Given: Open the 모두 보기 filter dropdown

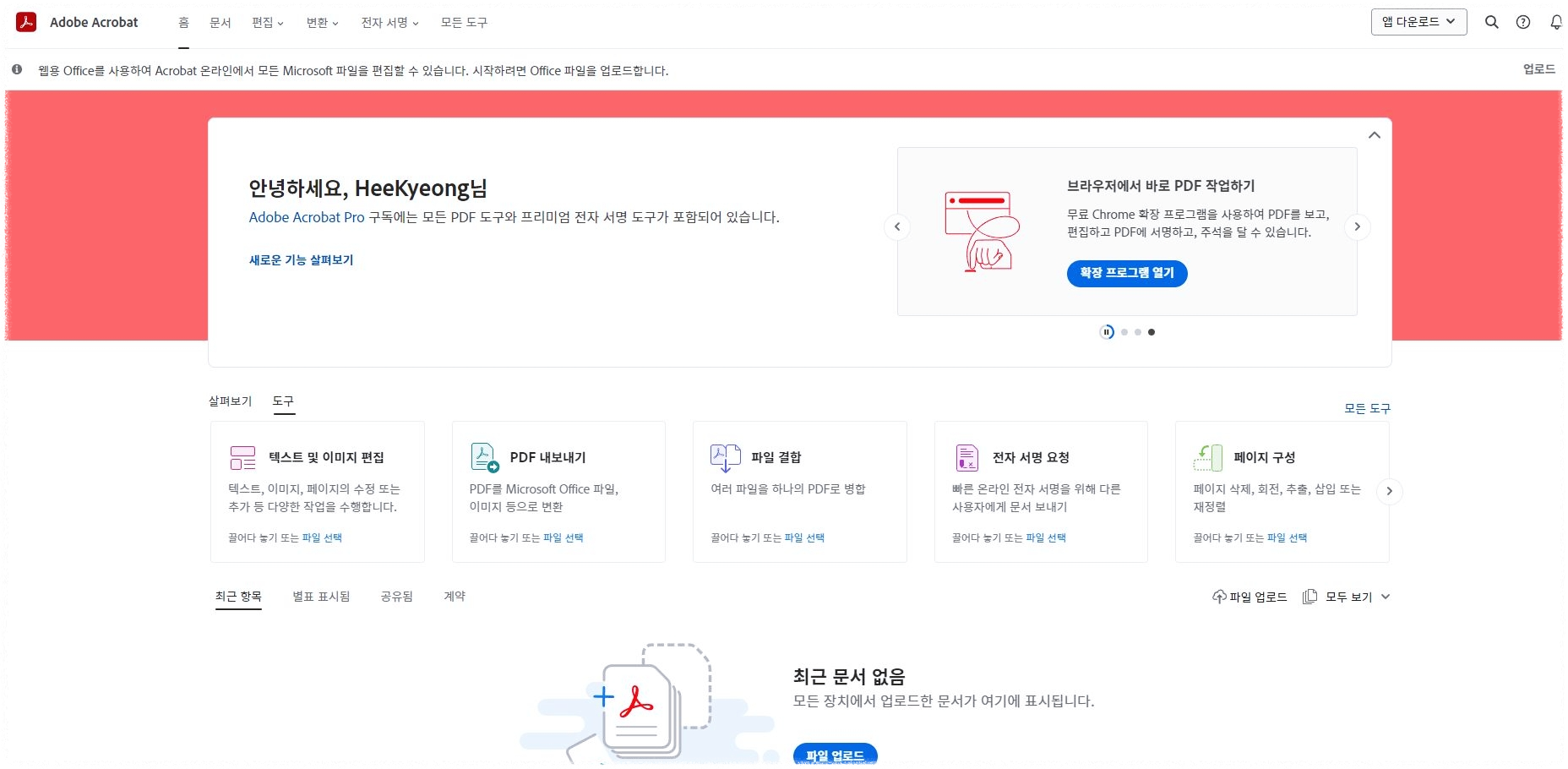Looking at the screenshot, I should point(1357,597).
